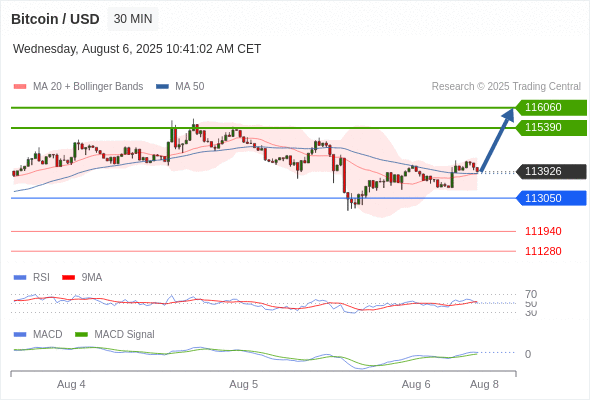Click the RSI legend label
The width and height of the screenshot is (590, 400).
point(41,278)
